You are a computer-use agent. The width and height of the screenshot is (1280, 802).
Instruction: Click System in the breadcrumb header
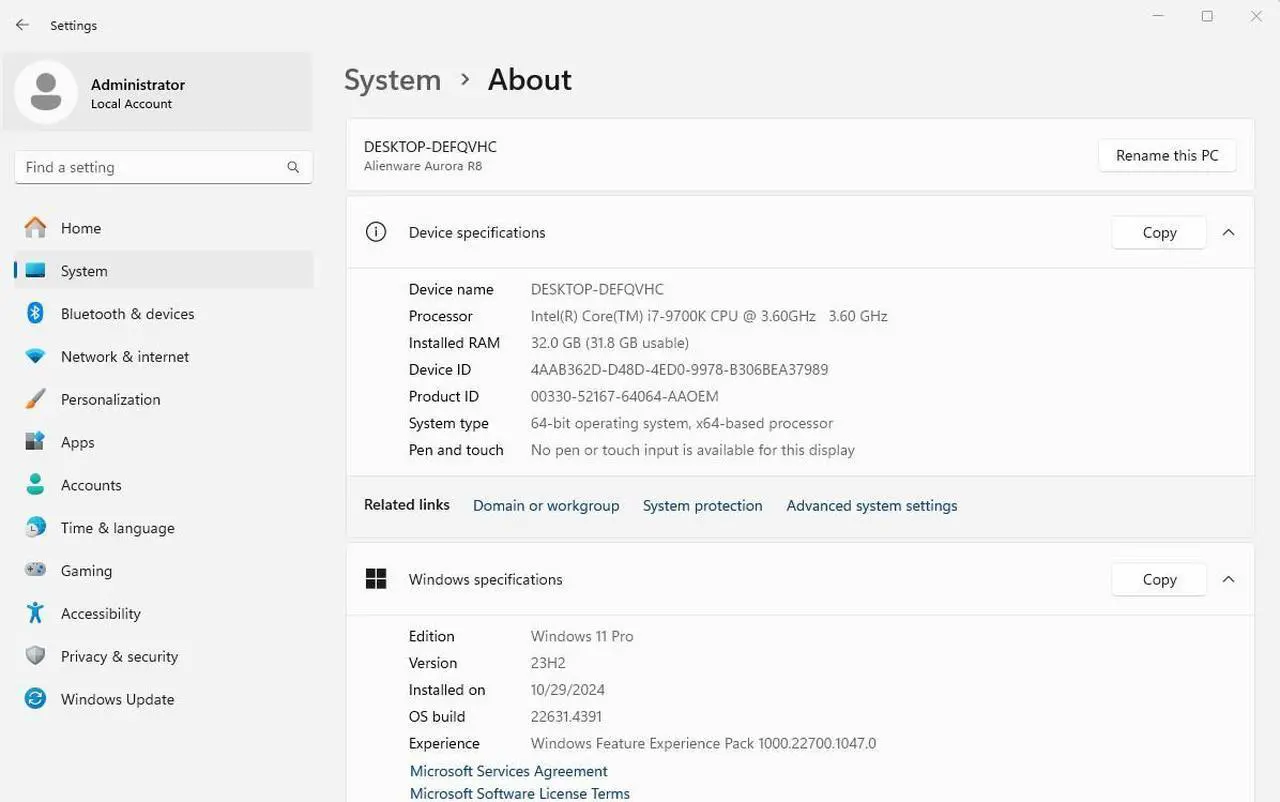point(392,80)
